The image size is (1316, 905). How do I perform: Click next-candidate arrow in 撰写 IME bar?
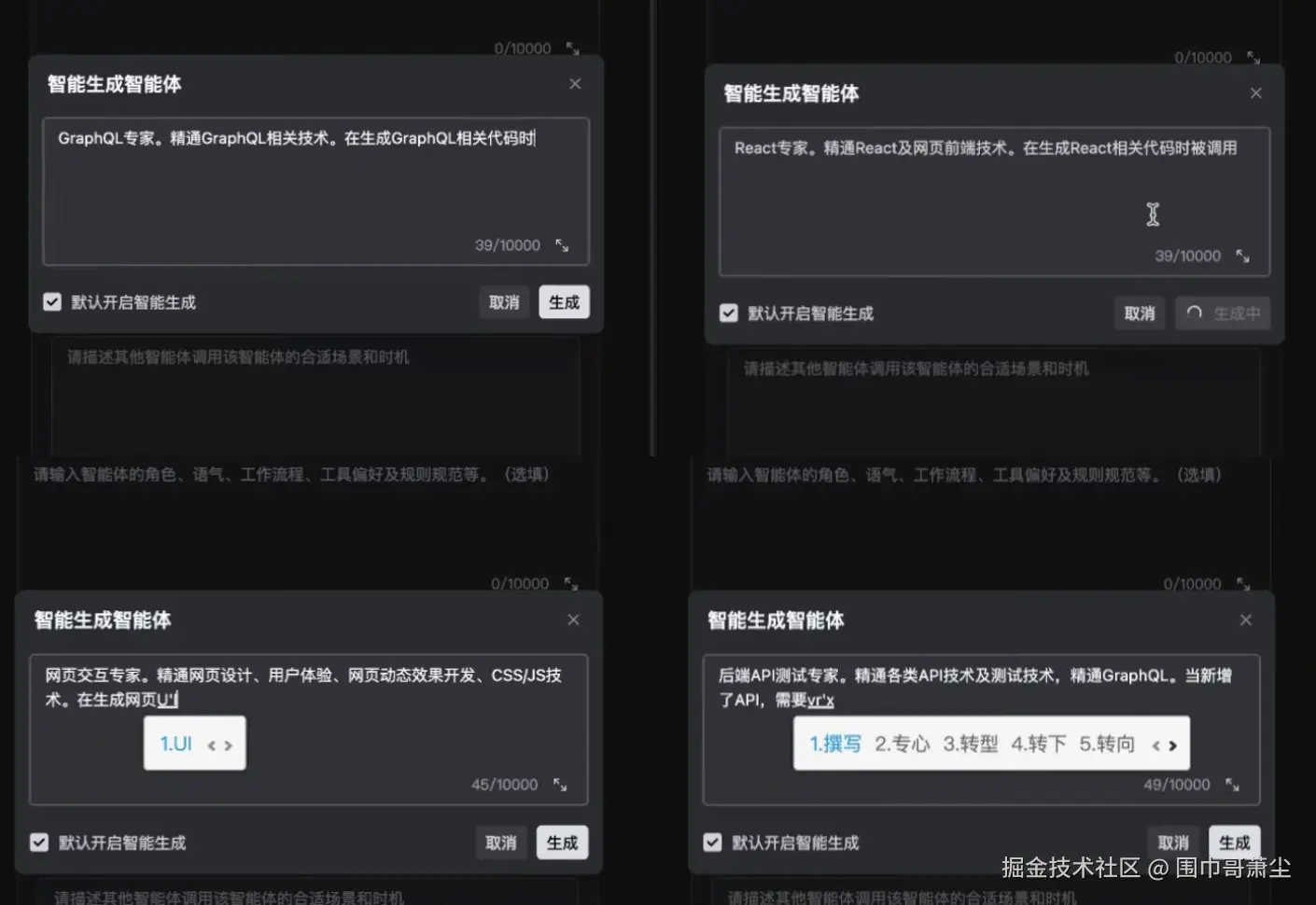(x=1172, y=744)
